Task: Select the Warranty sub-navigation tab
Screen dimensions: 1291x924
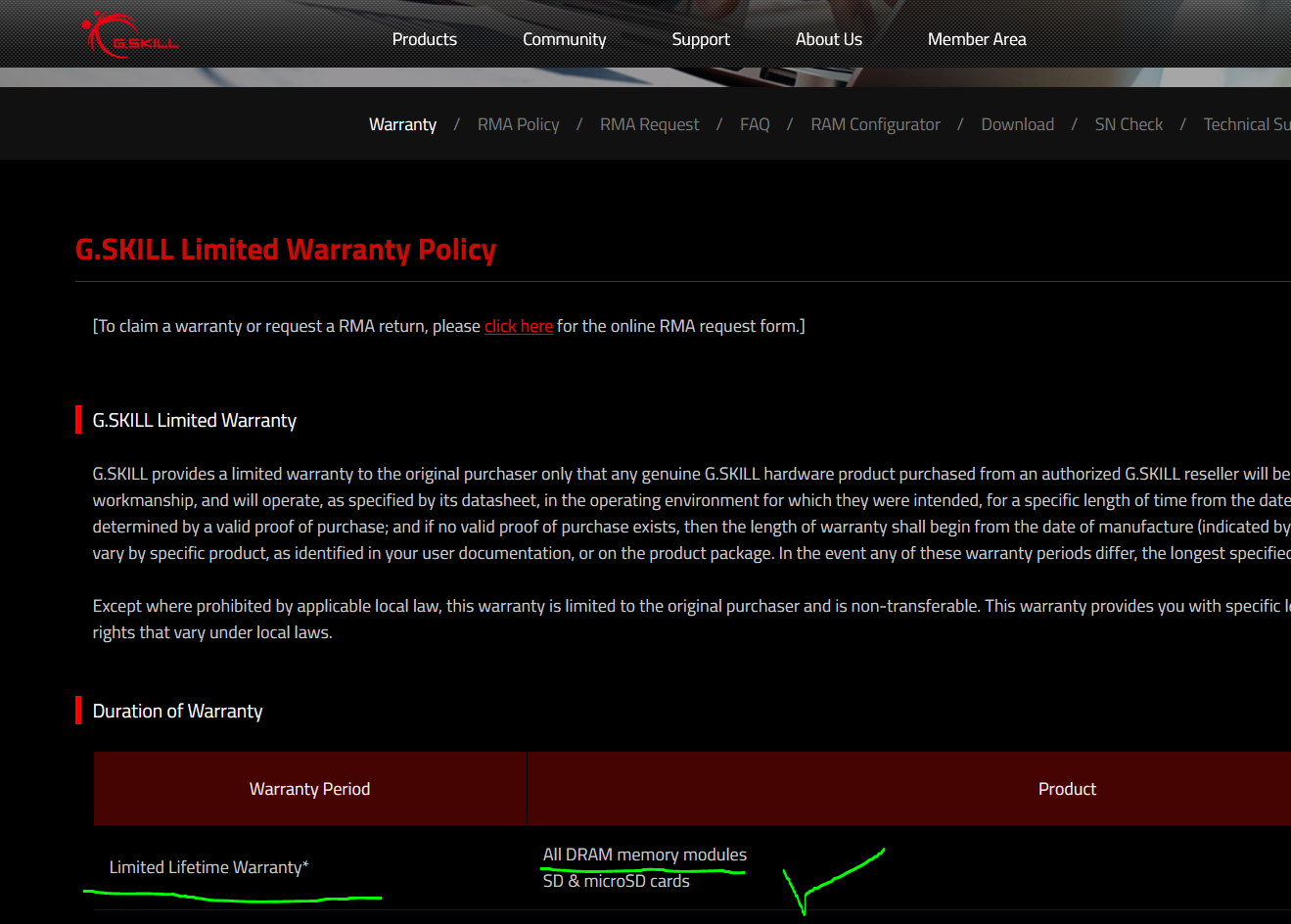Action: click(402, 124)
